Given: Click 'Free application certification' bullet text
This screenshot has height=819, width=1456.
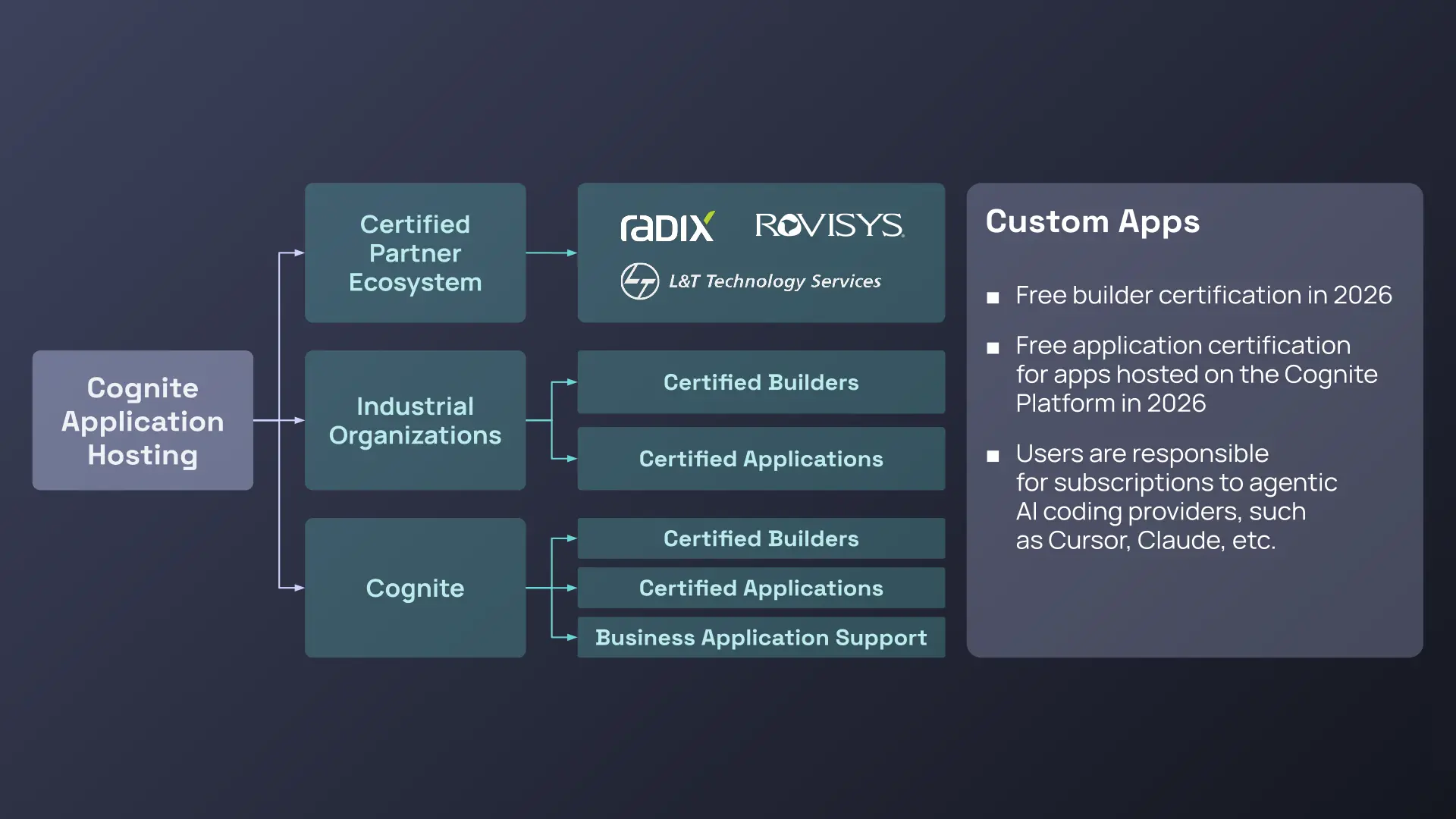Looking at the screenshot, I should 1197,374.
